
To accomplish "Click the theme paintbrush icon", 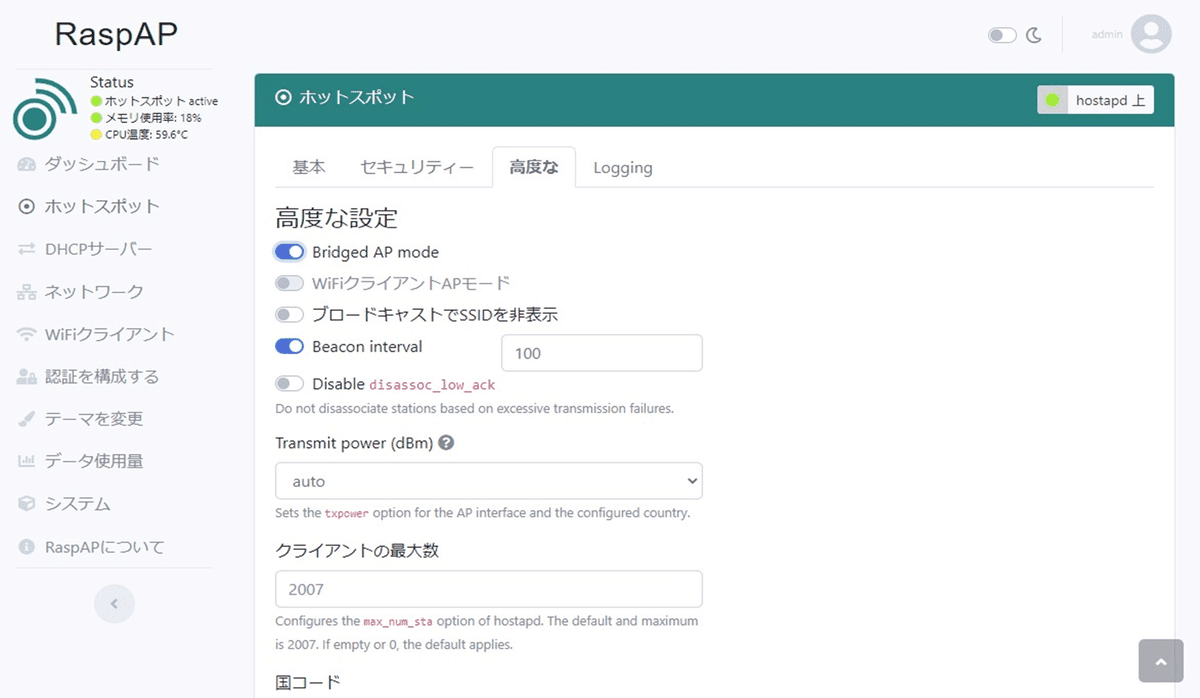I will [x=27, y=419].
